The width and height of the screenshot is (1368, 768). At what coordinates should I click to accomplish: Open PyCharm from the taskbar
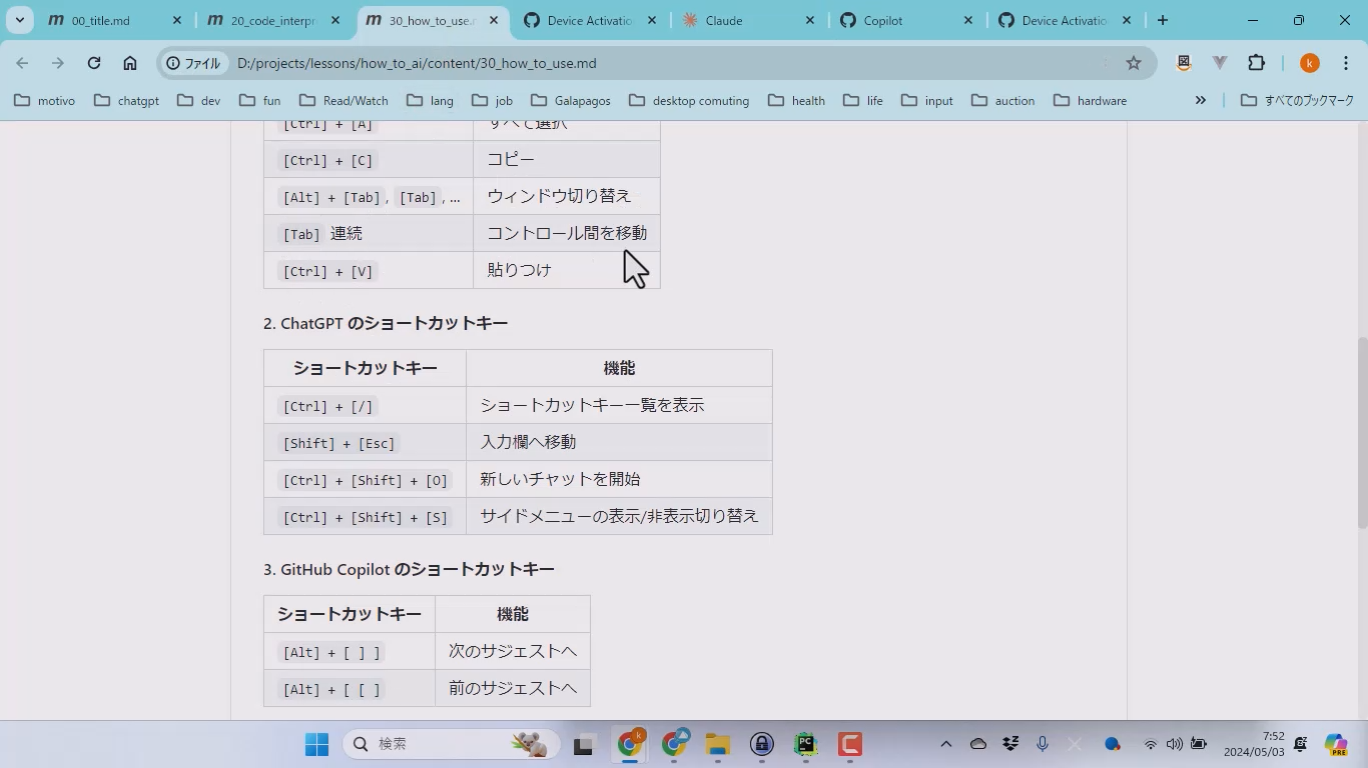coord(806,744)
